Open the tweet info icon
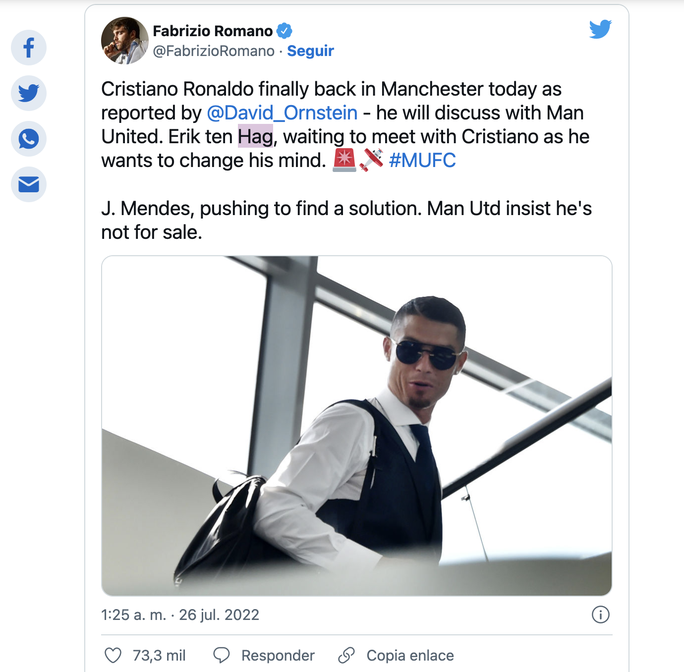Viewport: 684px width, 672px height. [x=600, y=614]
